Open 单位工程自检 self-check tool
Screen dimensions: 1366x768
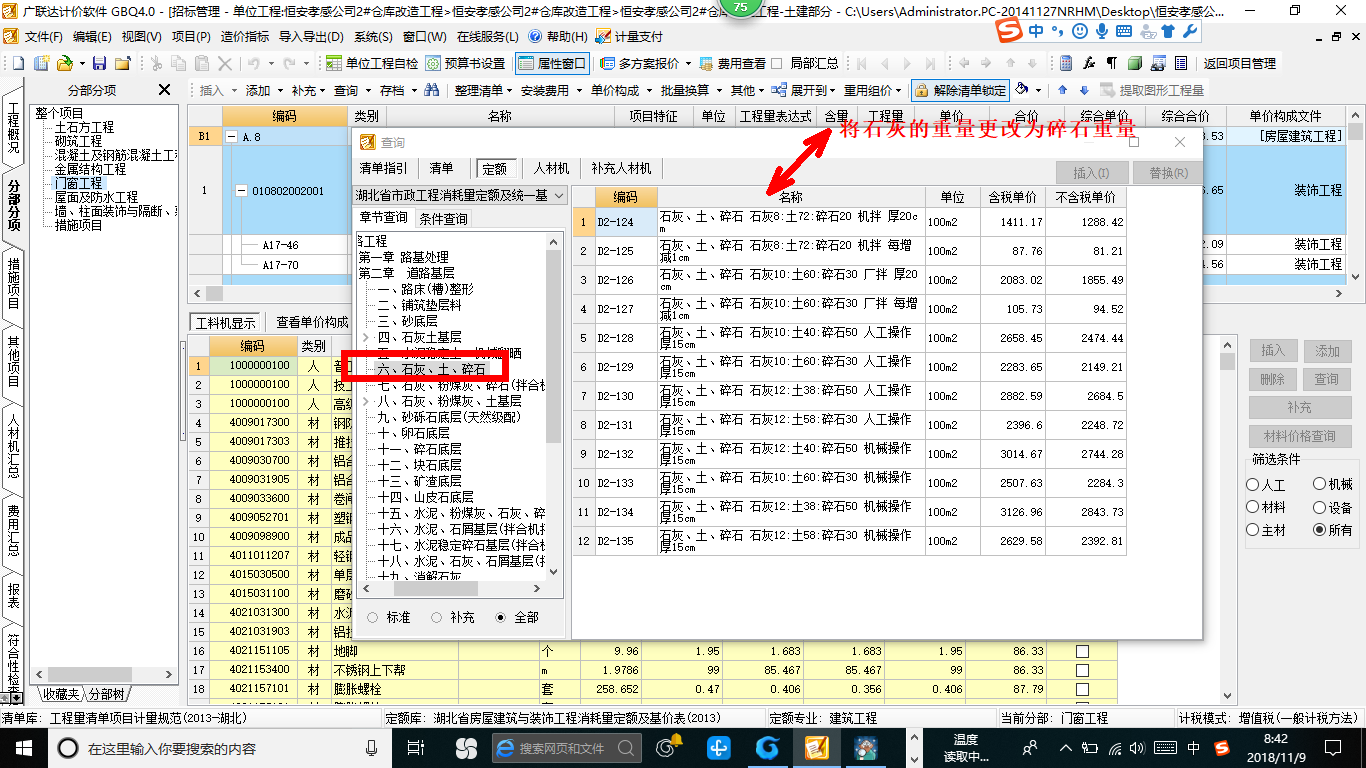pyautogui.click(x=372, y=63)
